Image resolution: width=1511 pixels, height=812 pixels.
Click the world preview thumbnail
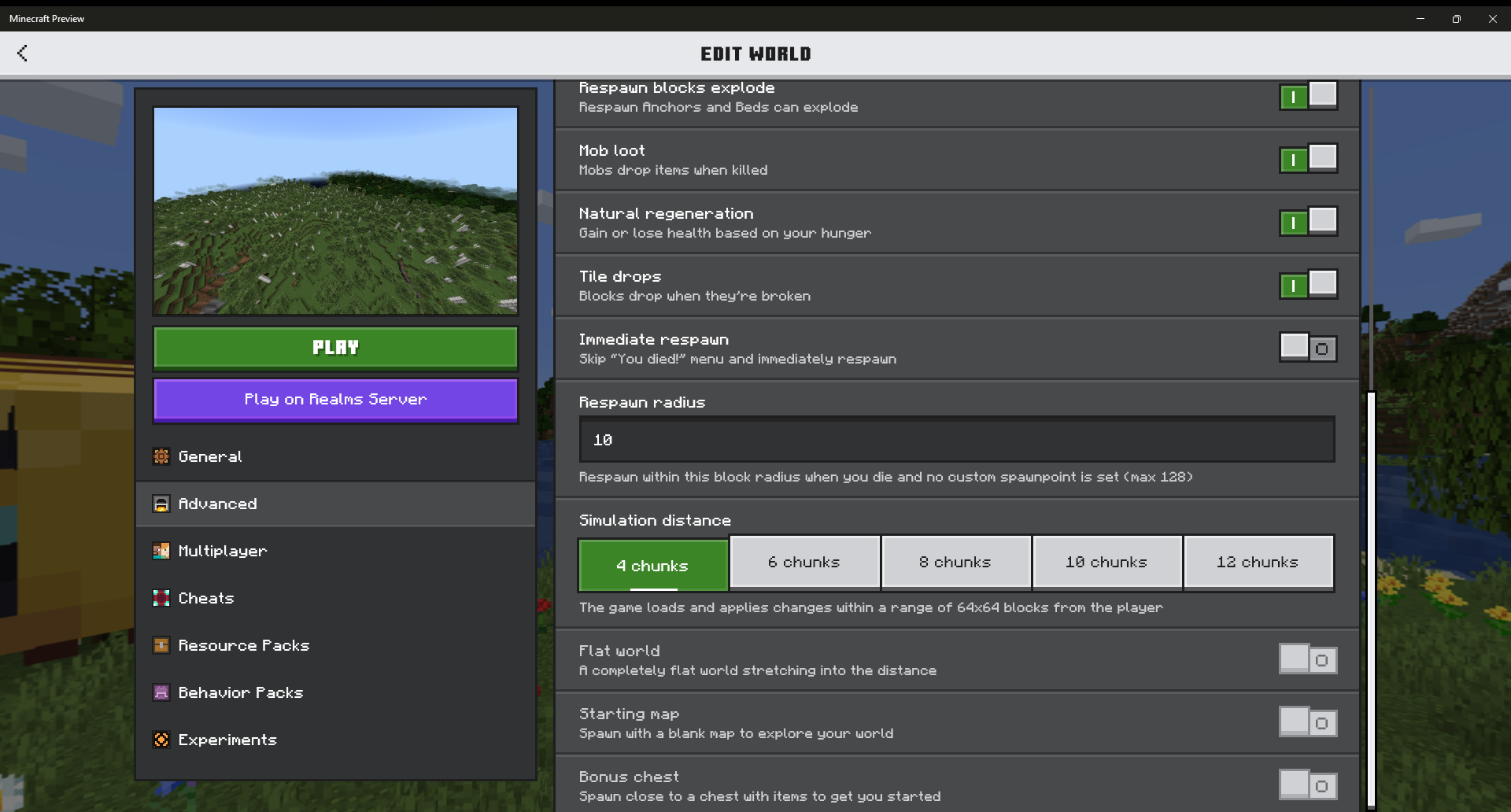click(336, 211)
